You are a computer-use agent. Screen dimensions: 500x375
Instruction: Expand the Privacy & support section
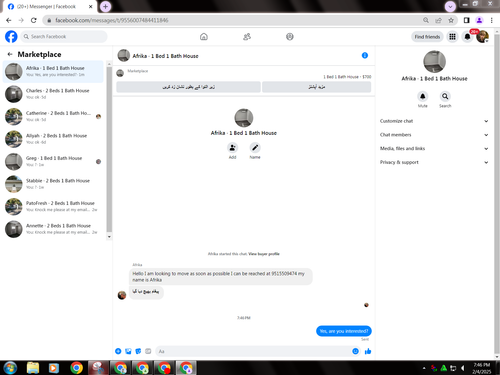point(434,162)
